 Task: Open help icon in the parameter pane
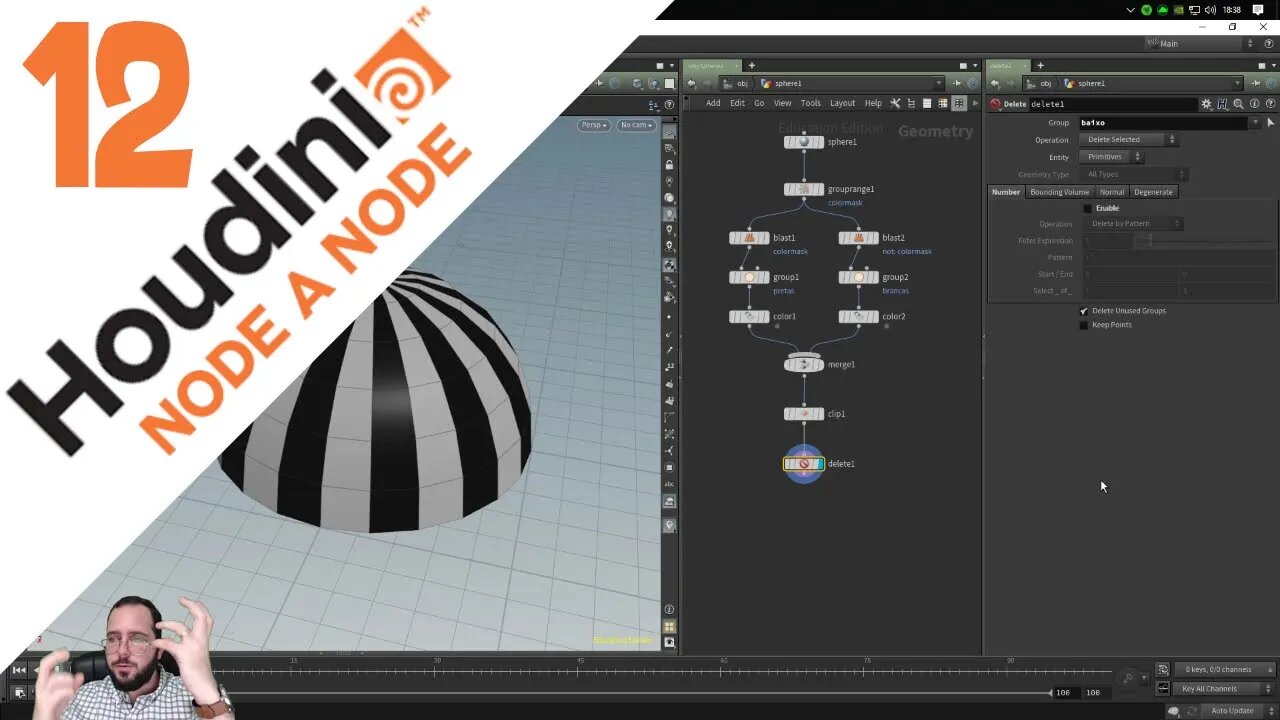pos(1271,104)
